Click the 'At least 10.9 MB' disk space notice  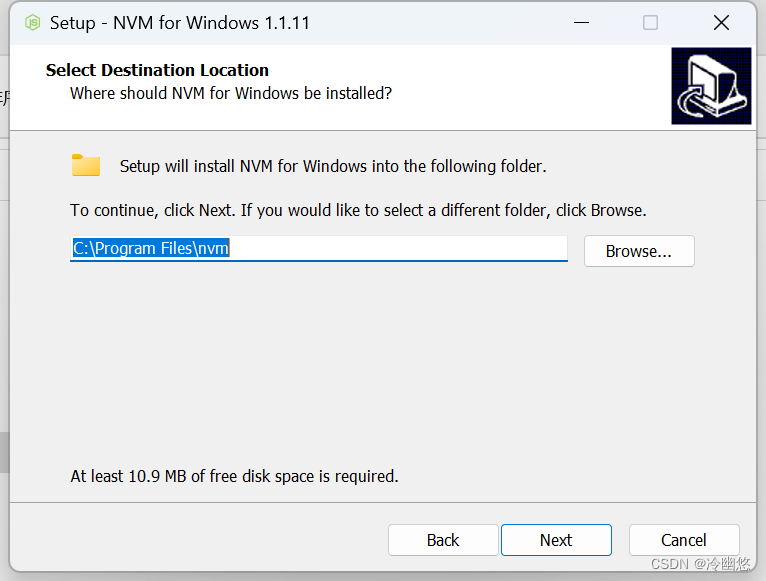pyautogui.click(x=234, y=476)
